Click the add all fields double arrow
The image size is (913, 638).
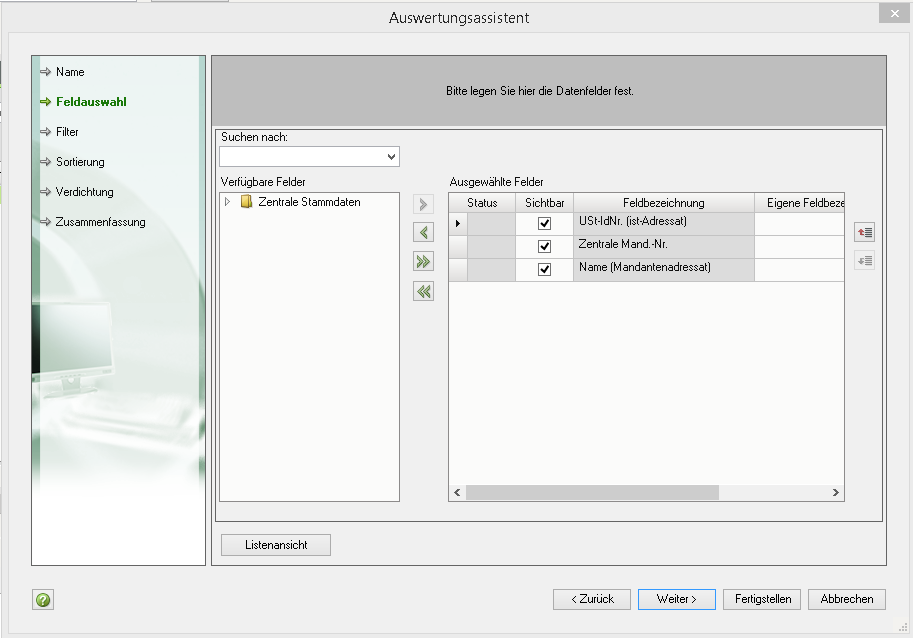(424, 262)
